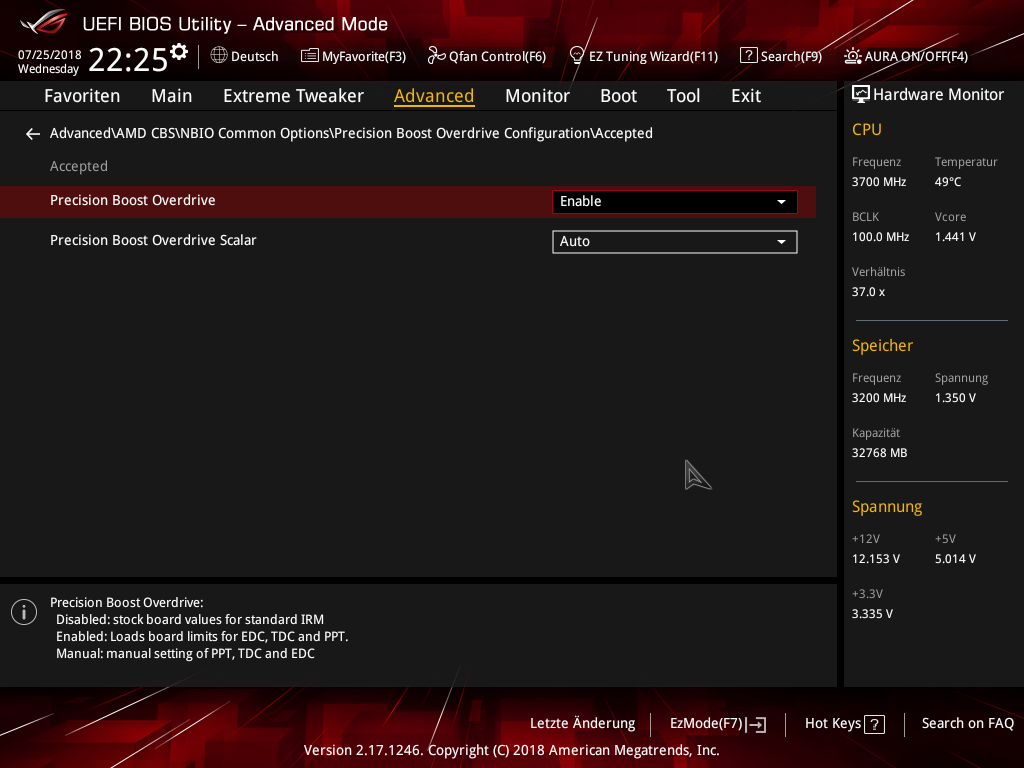Click the Speicher section heading
This screenshot has height=768, width=1024.
882,345
